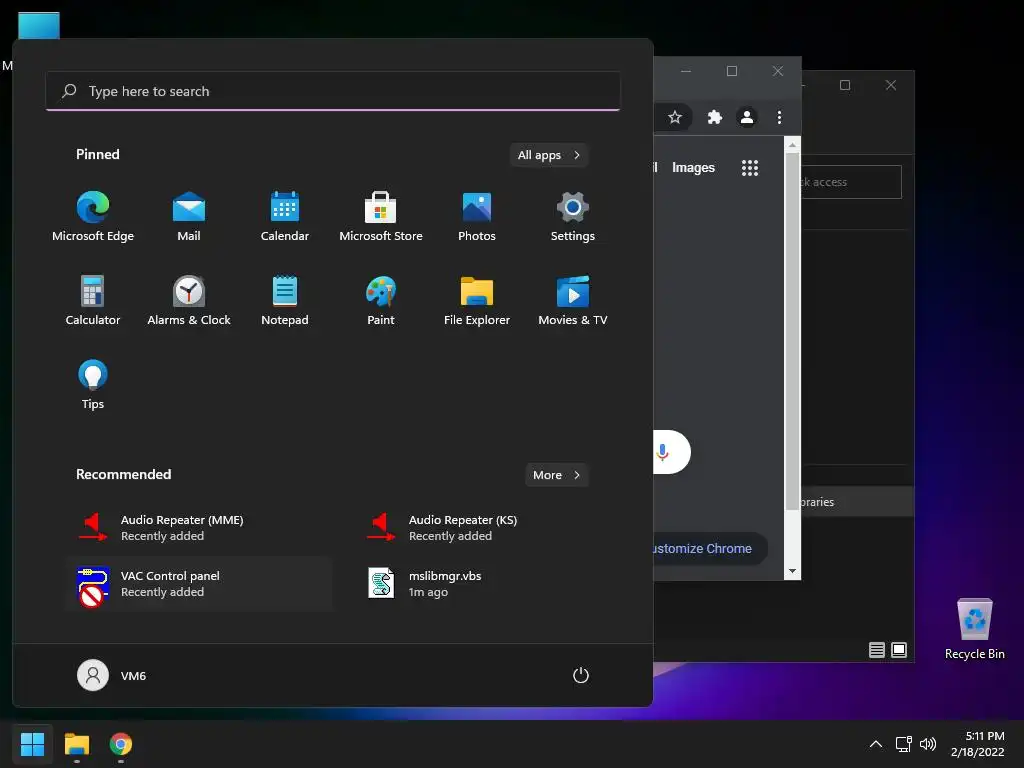Image resolution: width=1024 pixels, height=768 pixels.
Task: Open Chrome three-dot menu
Action: [x=779, y=118]
